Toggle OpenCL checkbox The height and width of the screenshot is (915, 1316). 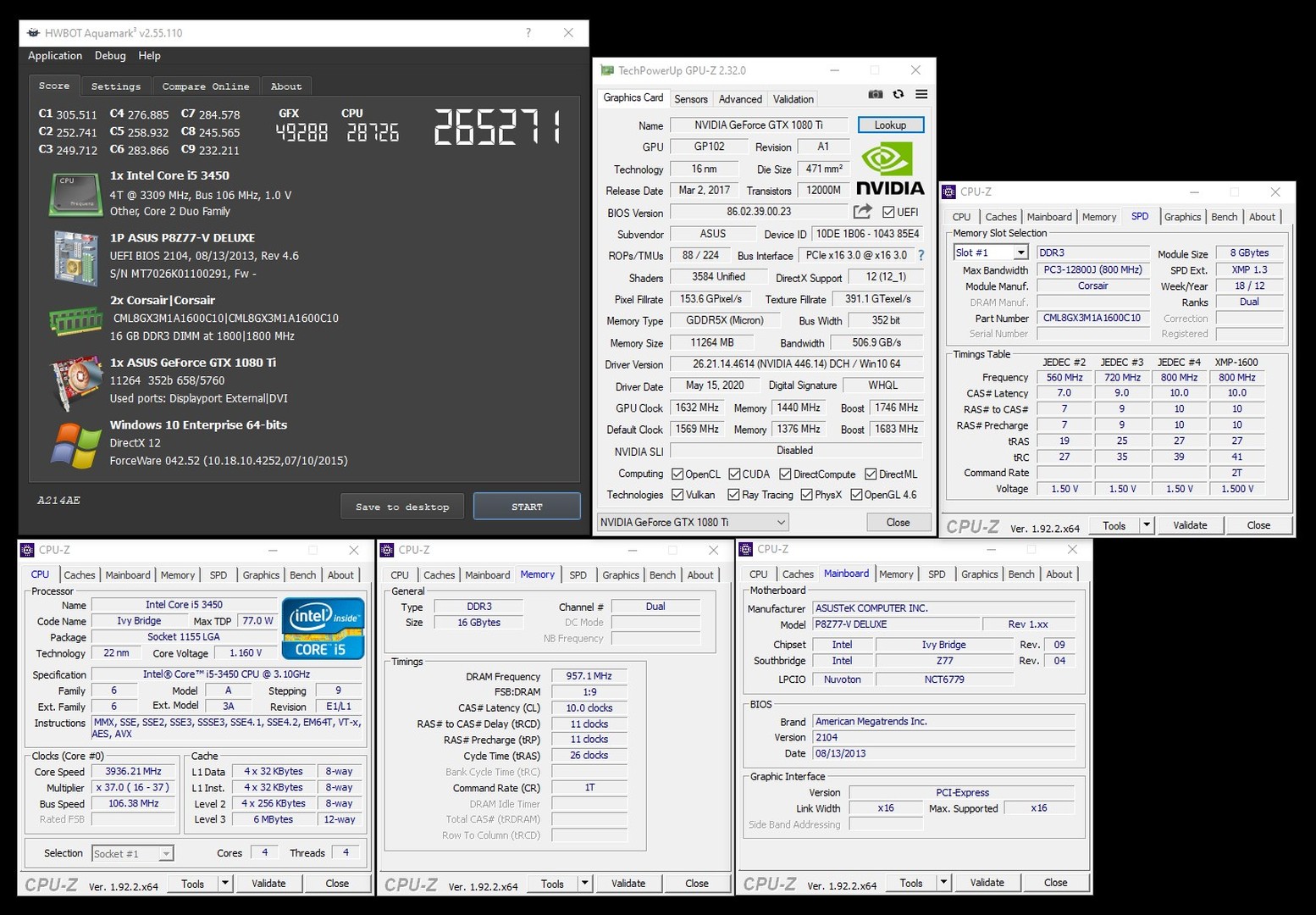point(677,474)
